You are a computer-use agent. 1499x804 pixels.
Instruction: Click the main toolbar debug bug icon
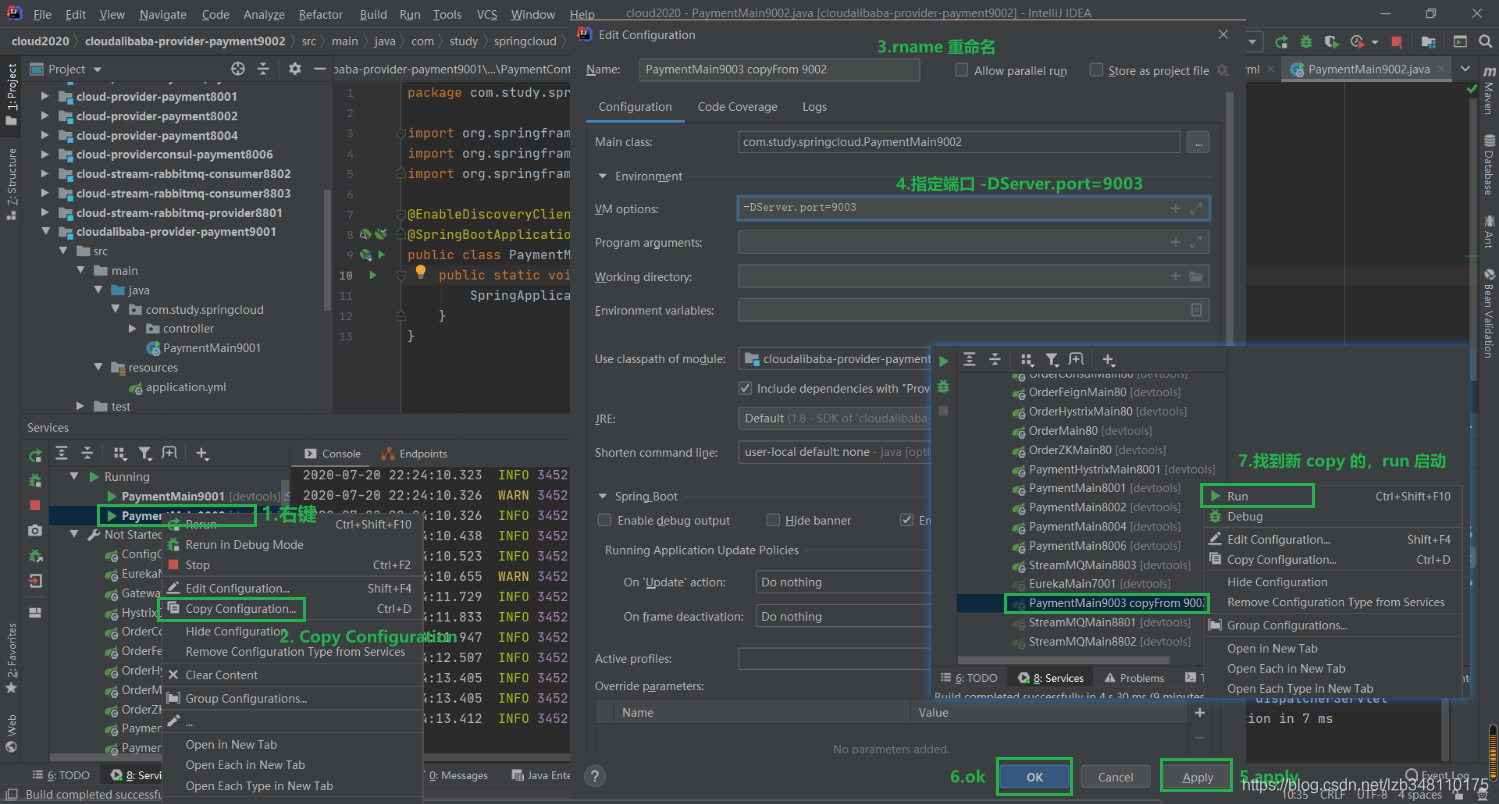coord(1306,42)
